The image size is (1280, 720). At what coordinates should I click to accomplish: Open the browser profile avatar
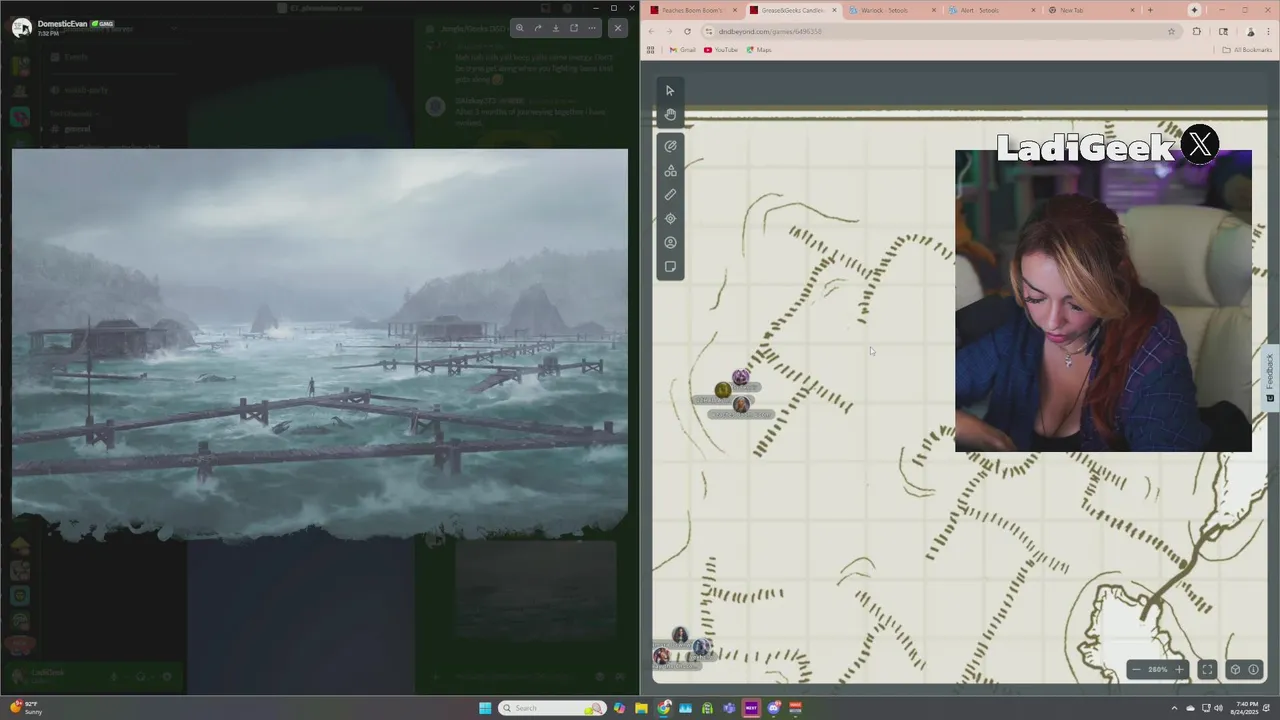(1250, 31)
